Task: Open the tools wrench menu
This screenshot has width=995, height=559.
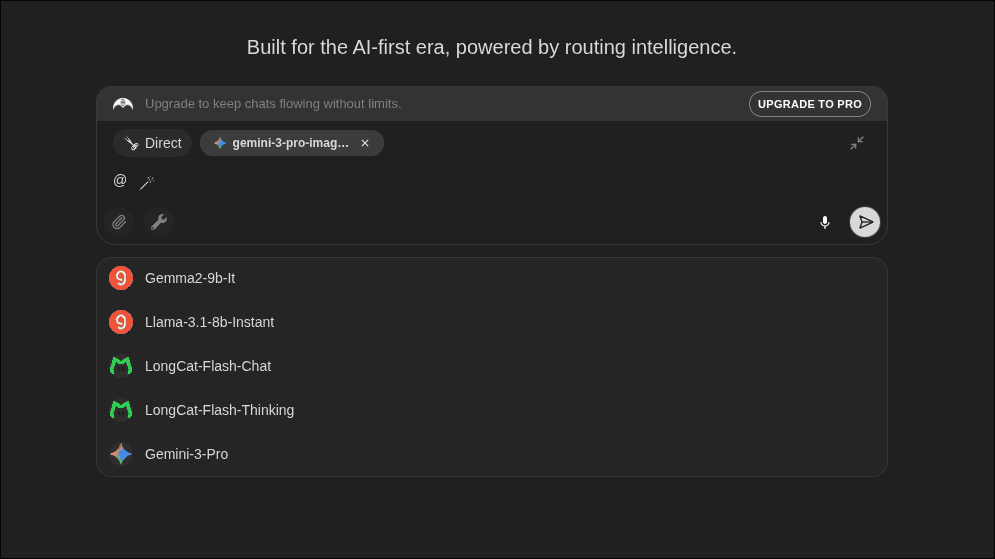Action: point(159,222)
